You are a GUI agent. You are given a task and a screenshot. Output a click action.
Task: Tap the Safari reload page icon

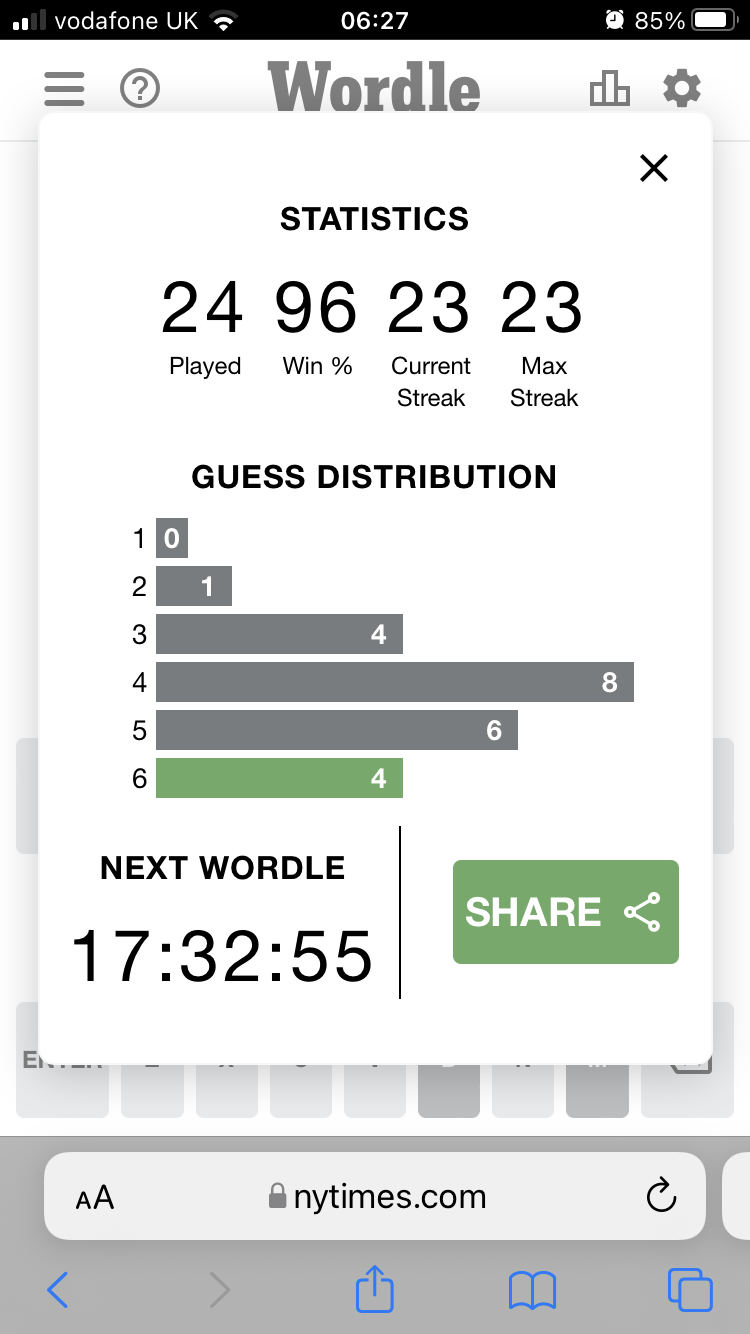(x=661, y=1196)
